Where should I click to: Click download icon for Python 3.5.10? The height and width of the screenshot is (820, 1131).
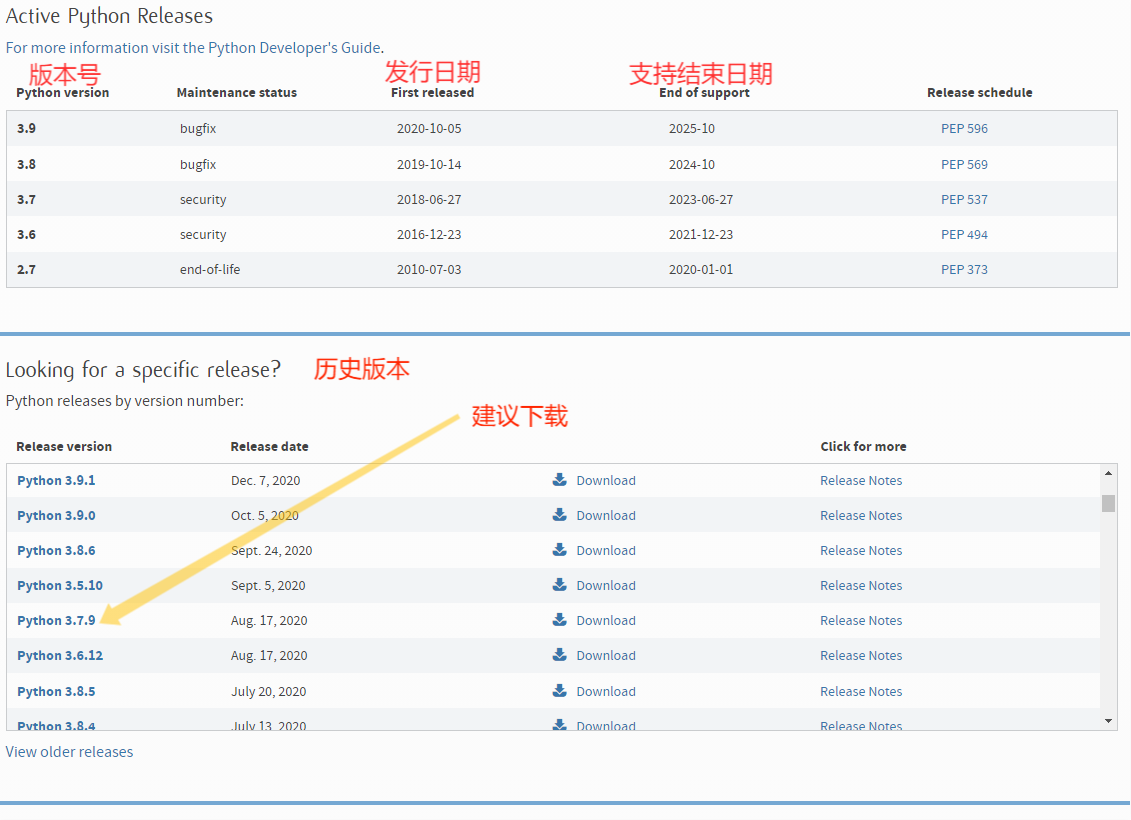coord(559,585)
